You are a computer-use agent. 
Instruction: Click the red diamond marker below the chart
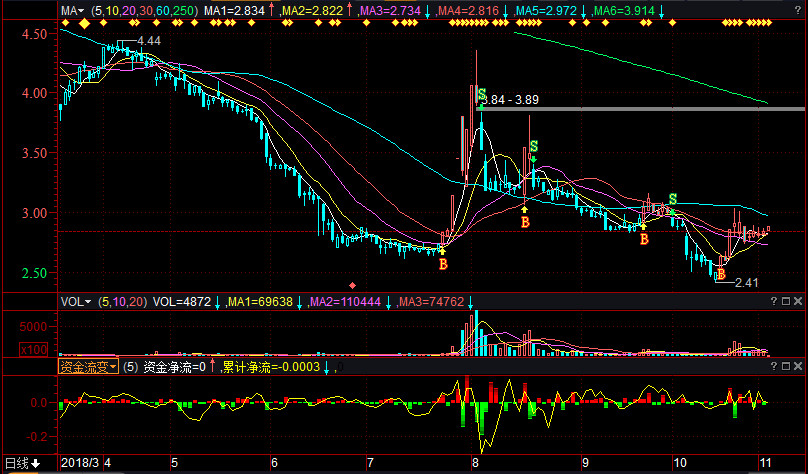352,285
